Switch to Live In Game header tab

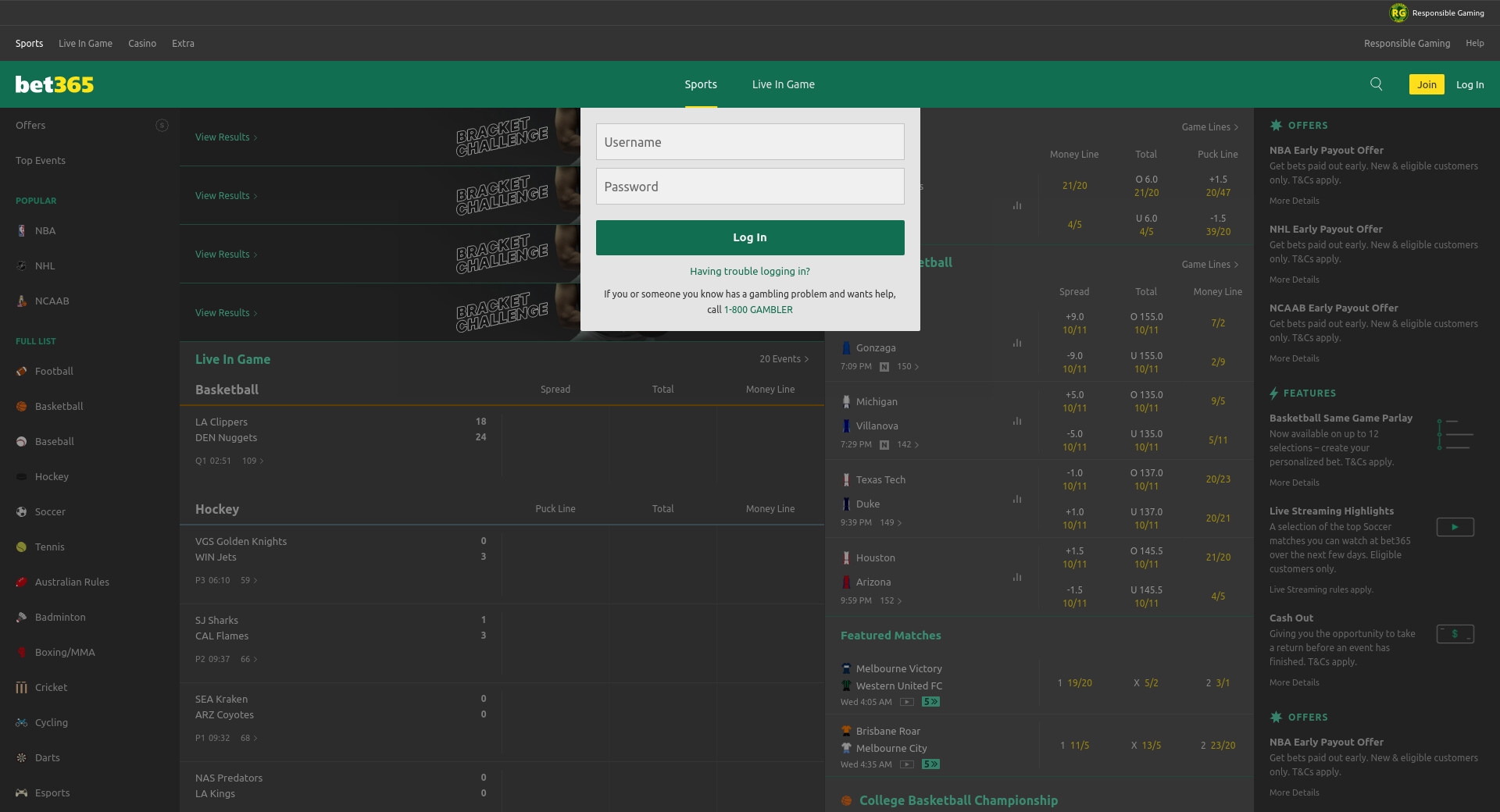coord(783,84)
